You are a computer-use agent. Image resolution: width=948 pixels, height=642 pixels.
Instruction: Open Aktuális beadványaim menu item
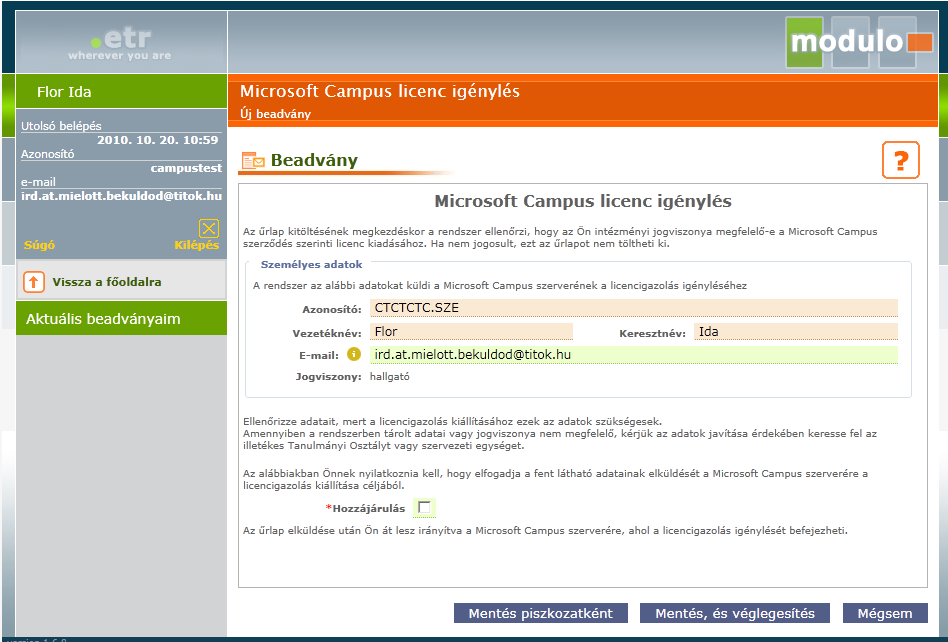click(122, 319)
